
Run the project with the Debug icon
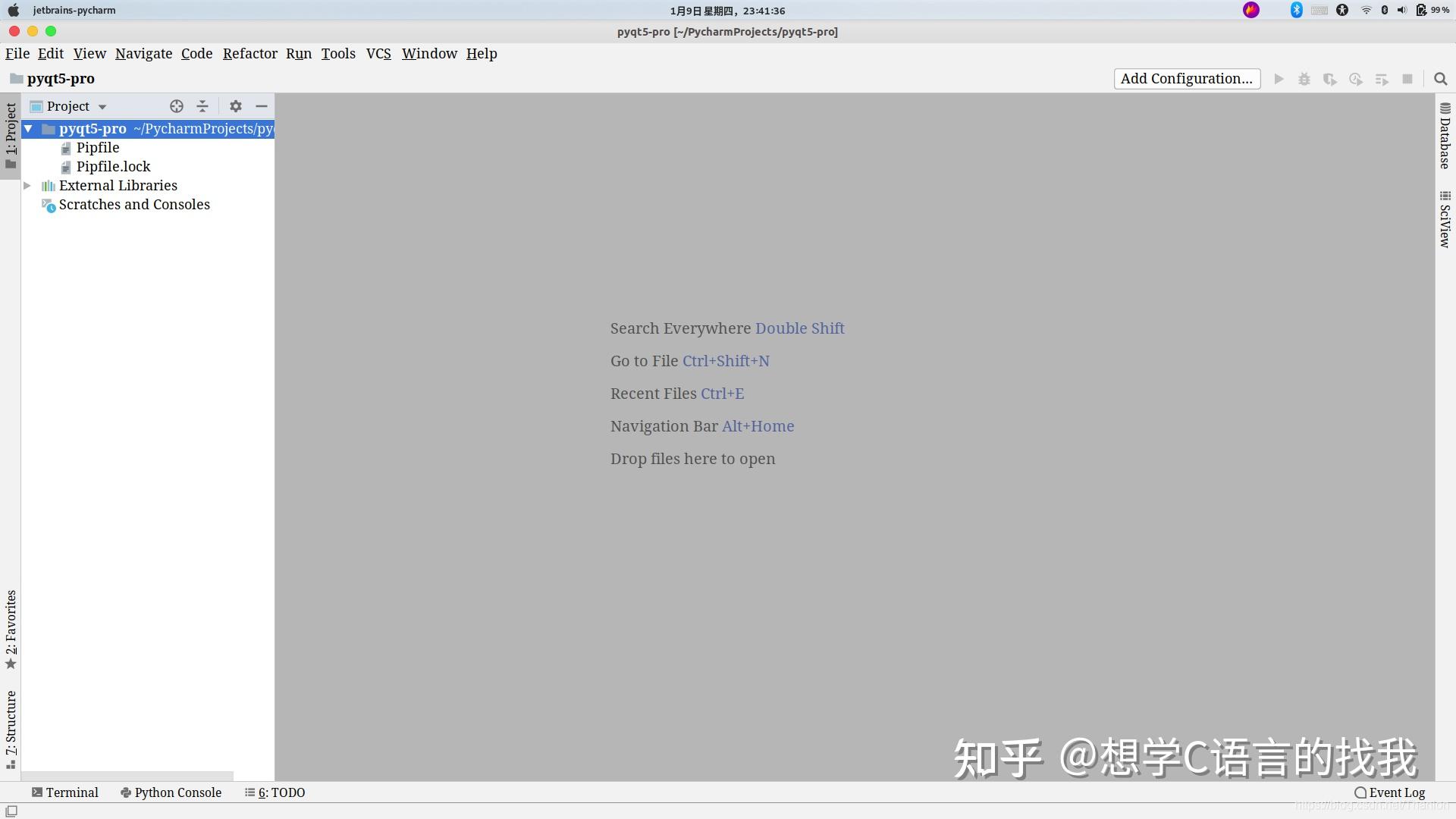click(1304, 79)
